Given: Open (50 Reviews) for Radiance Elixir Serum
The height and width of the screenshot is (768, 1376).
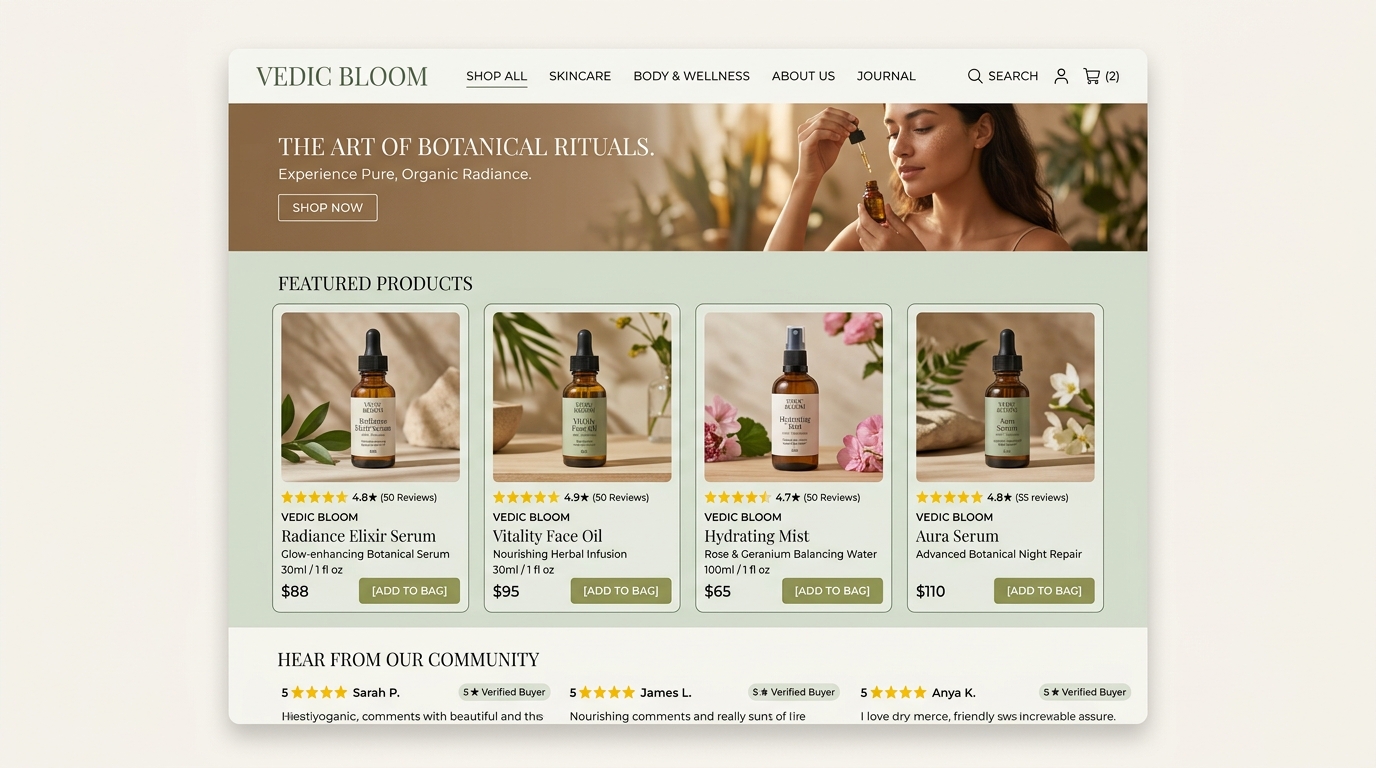Looking at the screenshot, I should pyautogui.click(x=408, y=497).
